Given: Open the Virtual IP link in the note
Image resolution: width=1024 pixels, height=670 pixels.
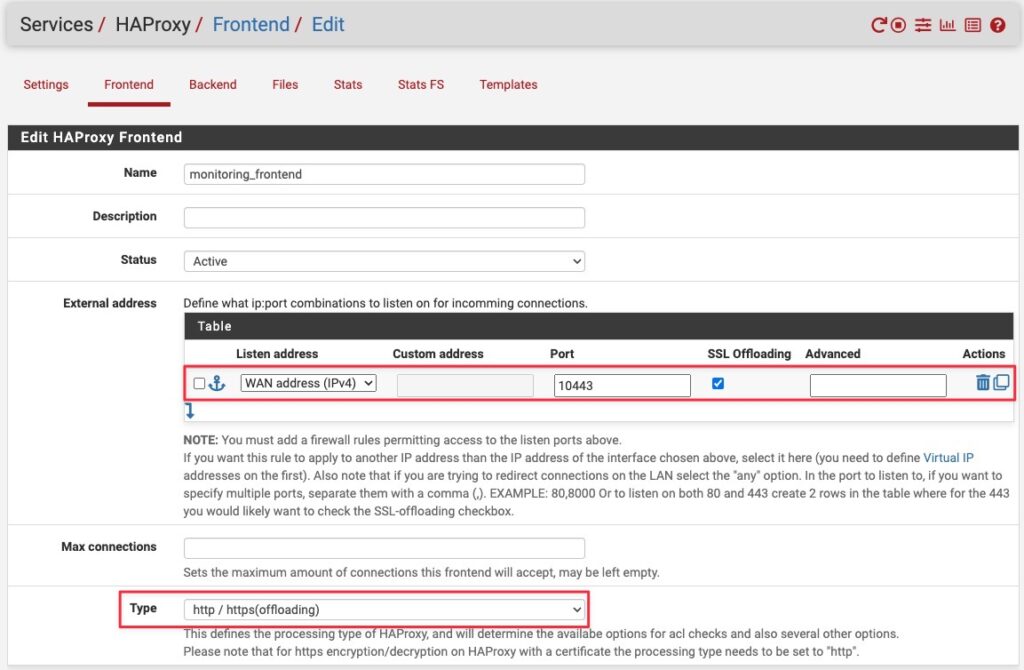Looking at the screenshot, I should pos(948,458).
